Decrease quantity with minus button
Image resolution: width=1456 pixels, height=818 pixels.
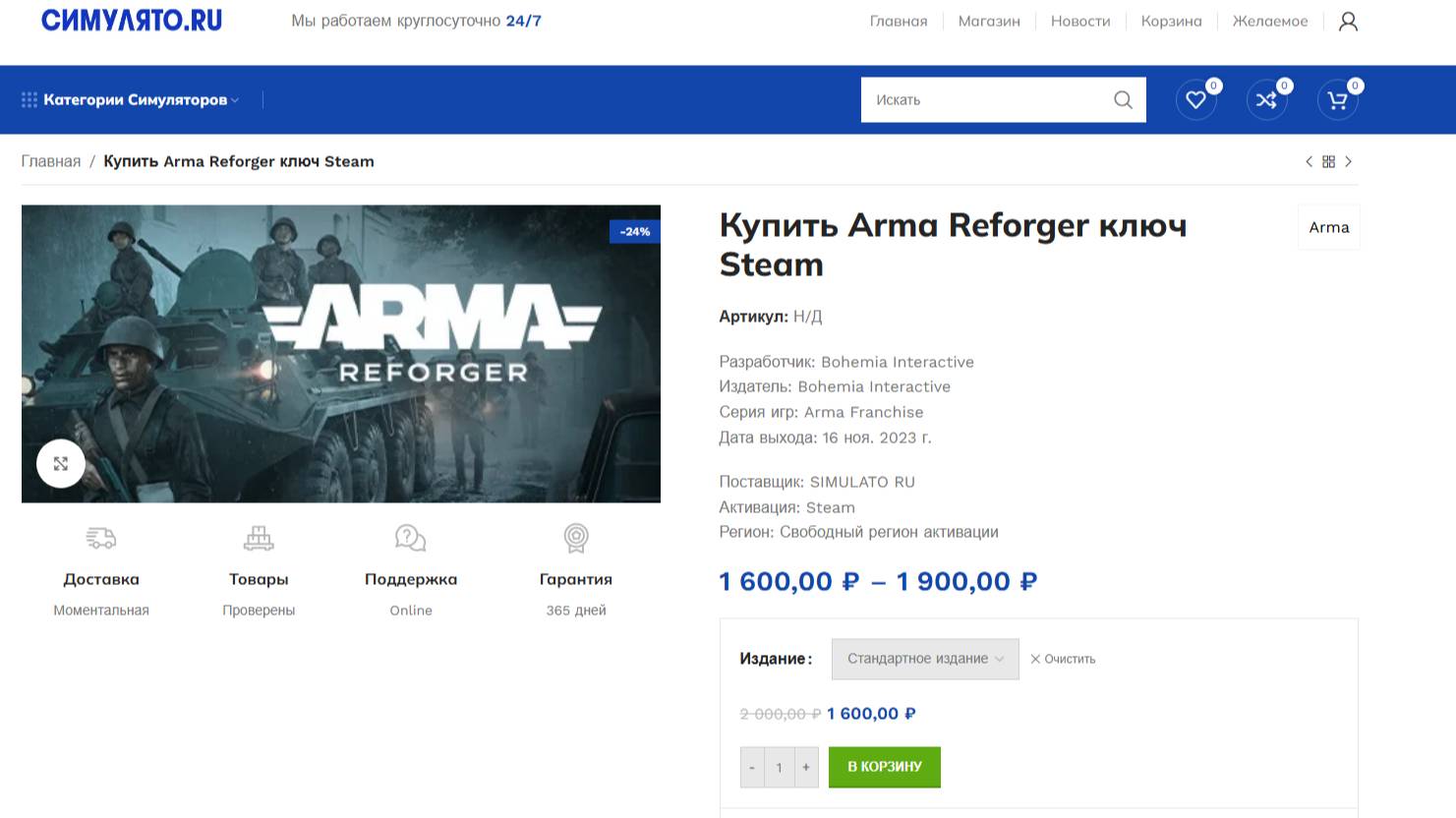752,767
